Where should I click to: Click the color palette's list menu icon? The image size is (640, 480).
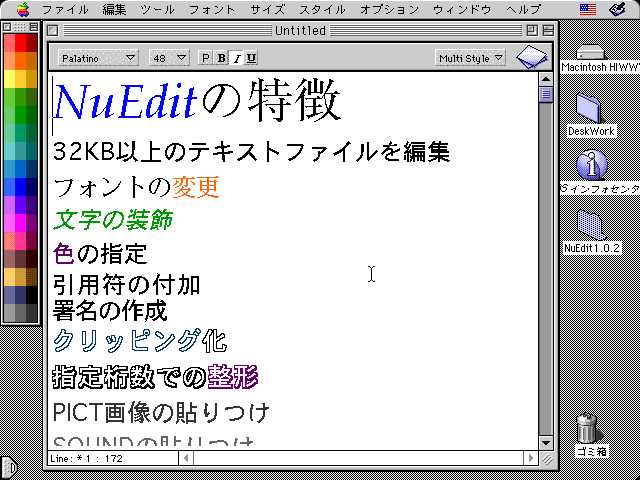[x=34, y=27]
